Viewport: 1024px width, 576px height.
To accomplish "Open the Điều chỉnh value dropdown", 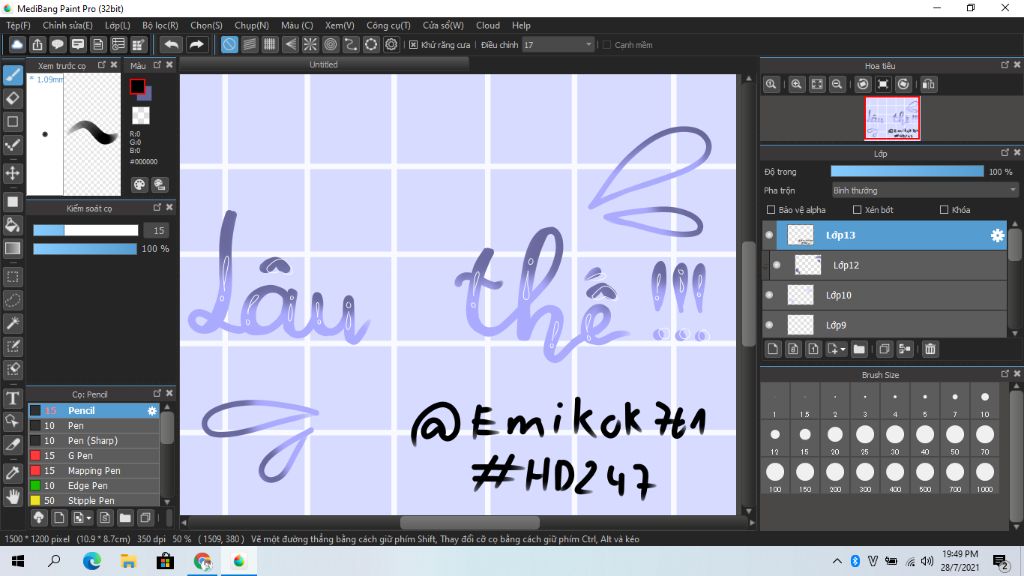I will pos(558,44).
